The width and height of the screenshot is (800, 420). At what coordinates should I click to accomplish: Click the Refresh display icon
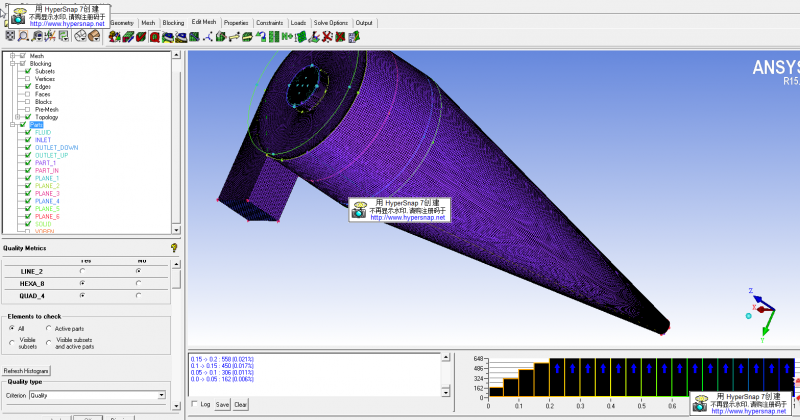pyautogui.click(x=63, y=36)
